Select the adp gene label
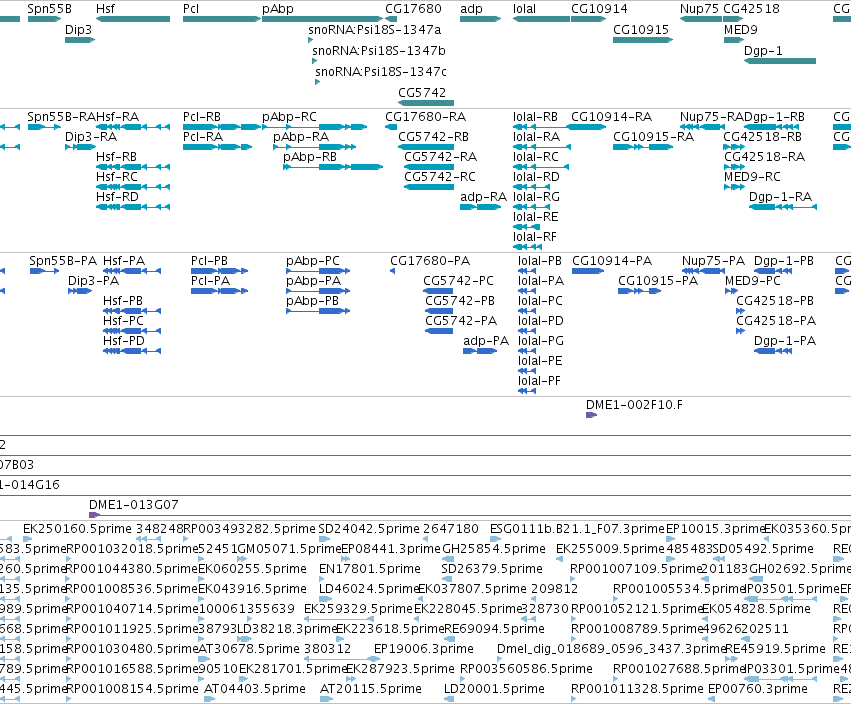 tap(472, 9)
